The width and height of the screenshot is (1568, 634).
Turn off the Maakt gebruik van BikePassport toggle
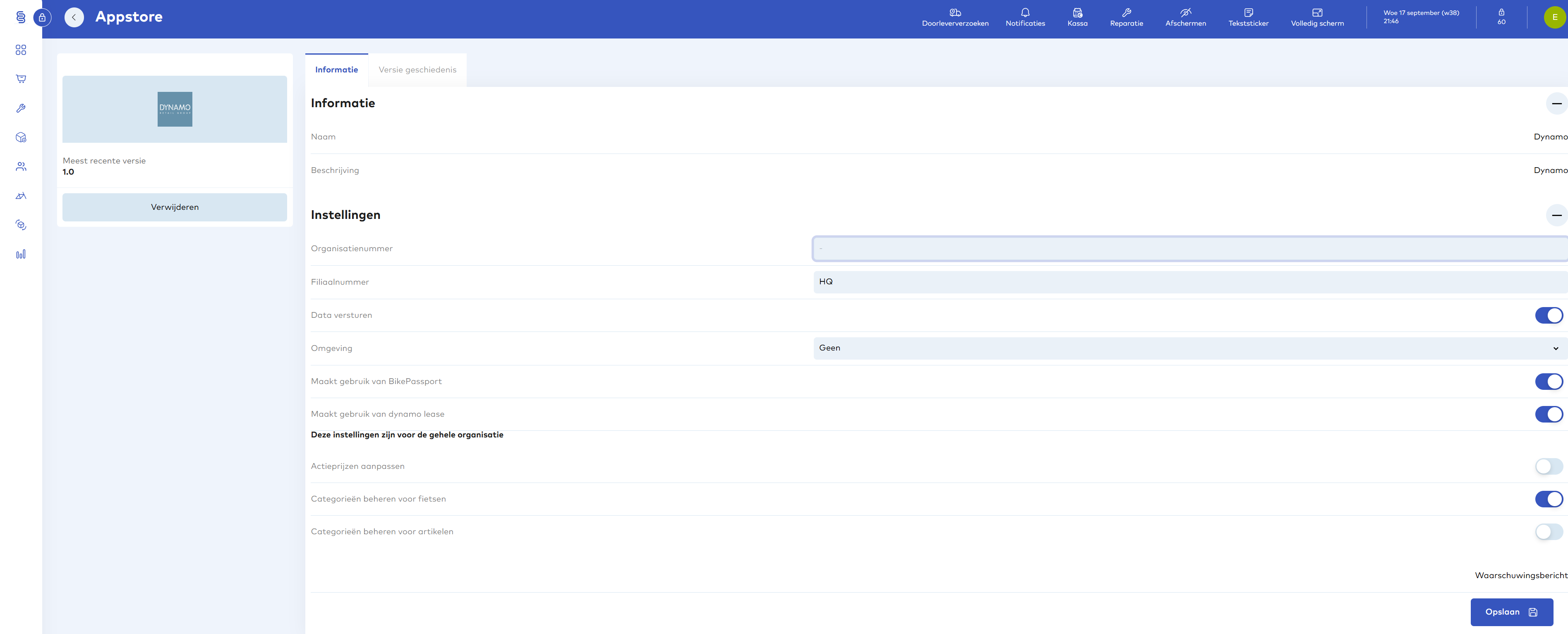[x=1548, y=381]
